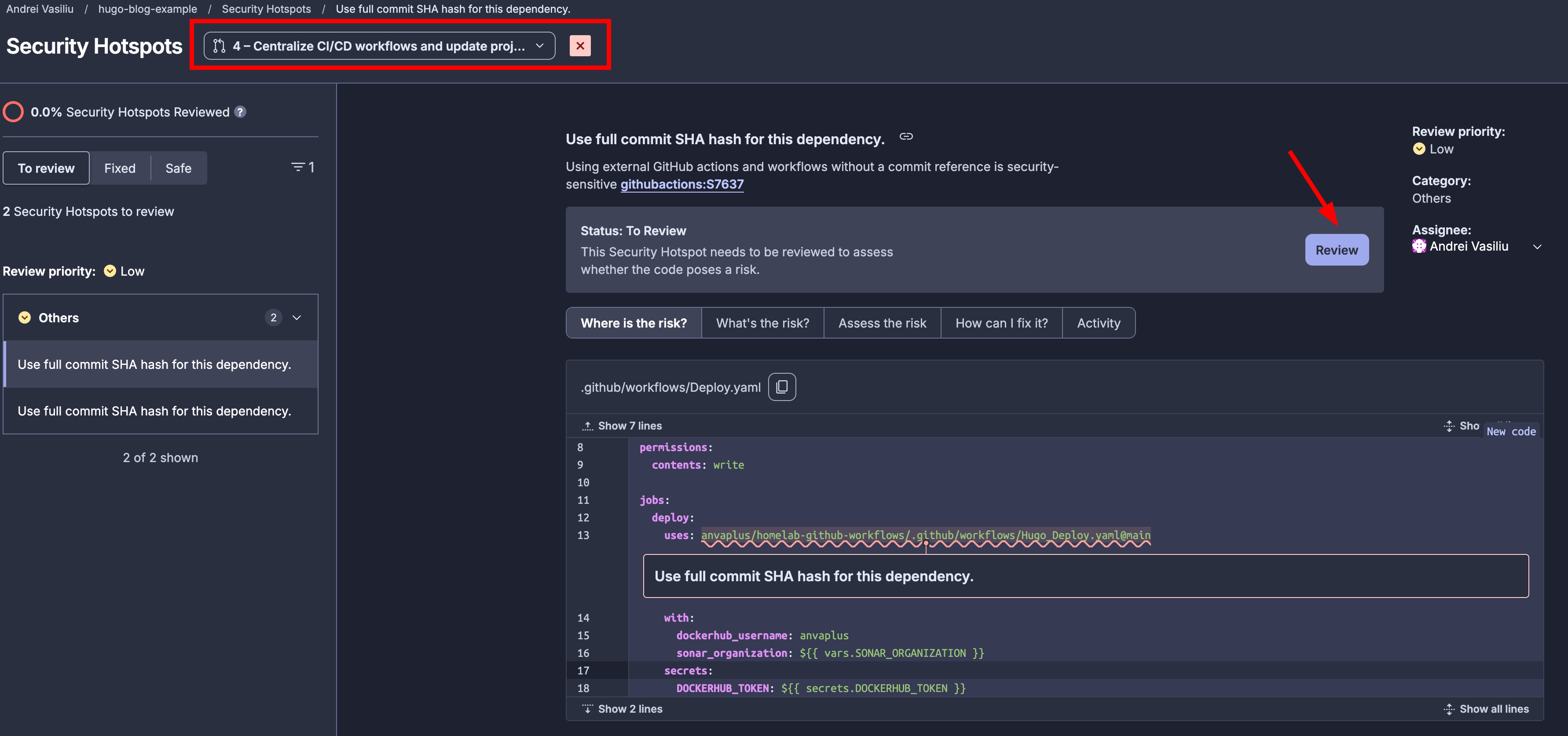Image resolution: width=1568 pixels, height=736 pixels.
Task: Select the To review filter
Action: point(46,168)
